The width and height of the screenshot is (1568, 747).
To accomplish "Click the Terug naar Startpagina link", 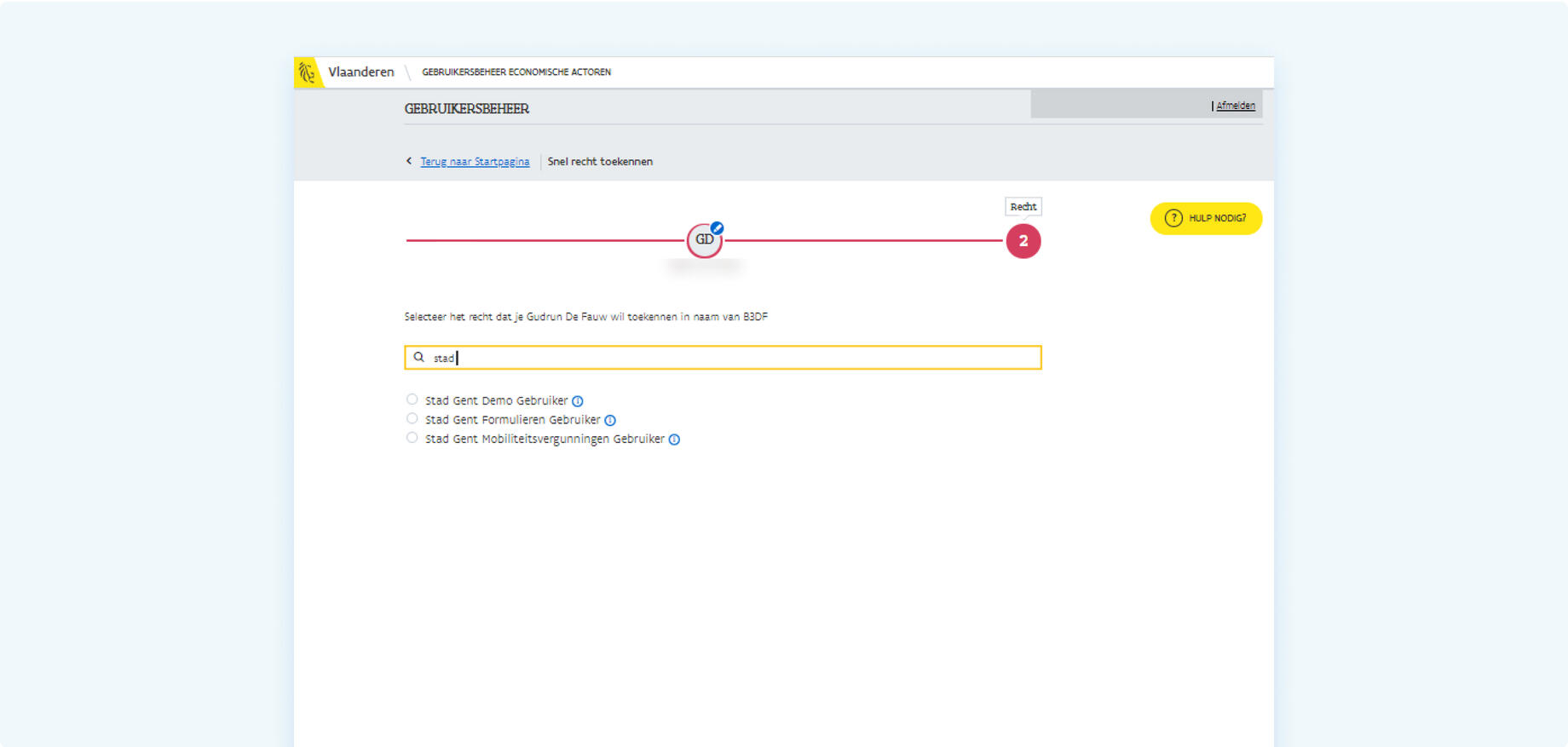I will coord(475,162).
